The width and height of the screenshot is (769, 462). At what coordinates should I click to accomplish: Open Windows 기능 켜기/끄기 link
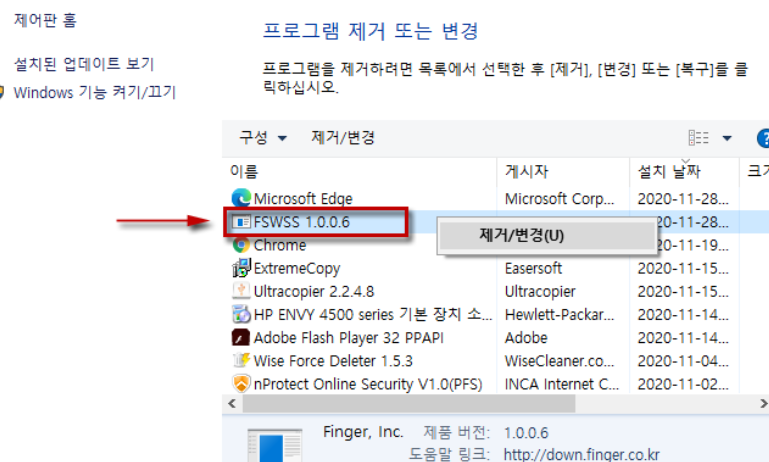[x=95, y=92]
